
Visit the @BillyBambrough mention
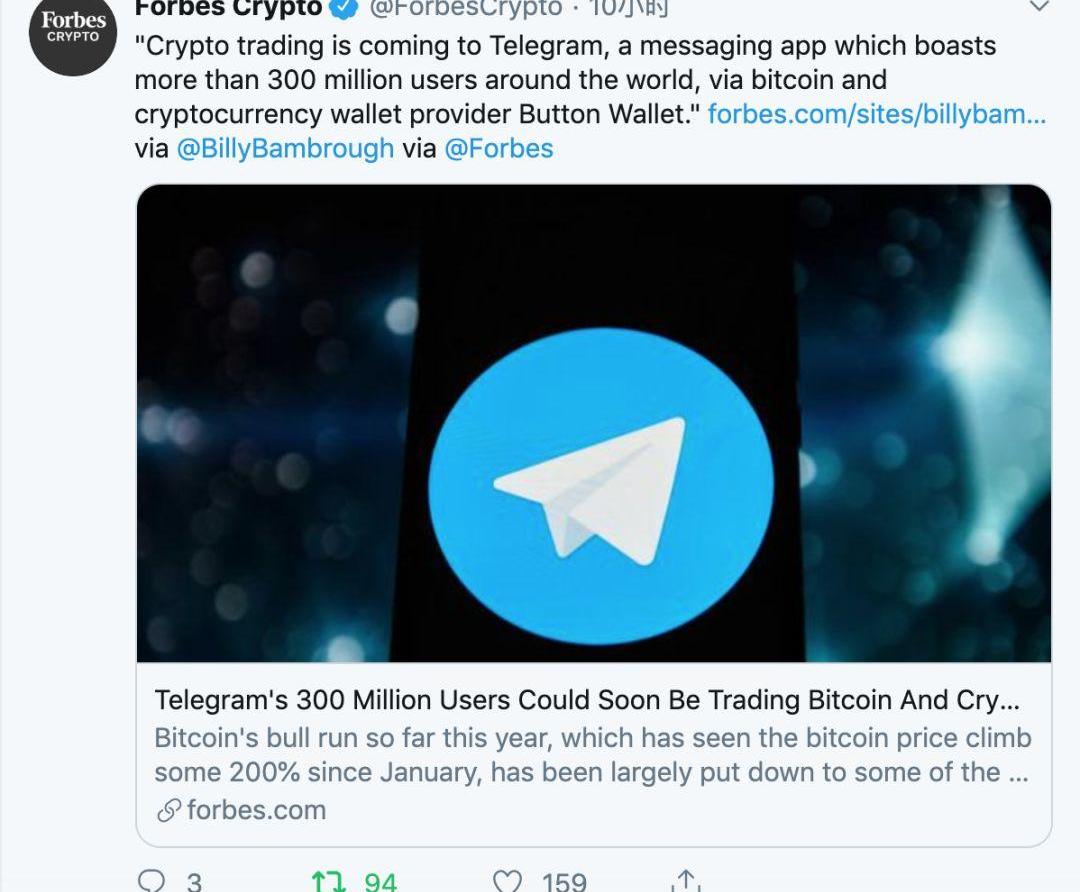(285, 148)
